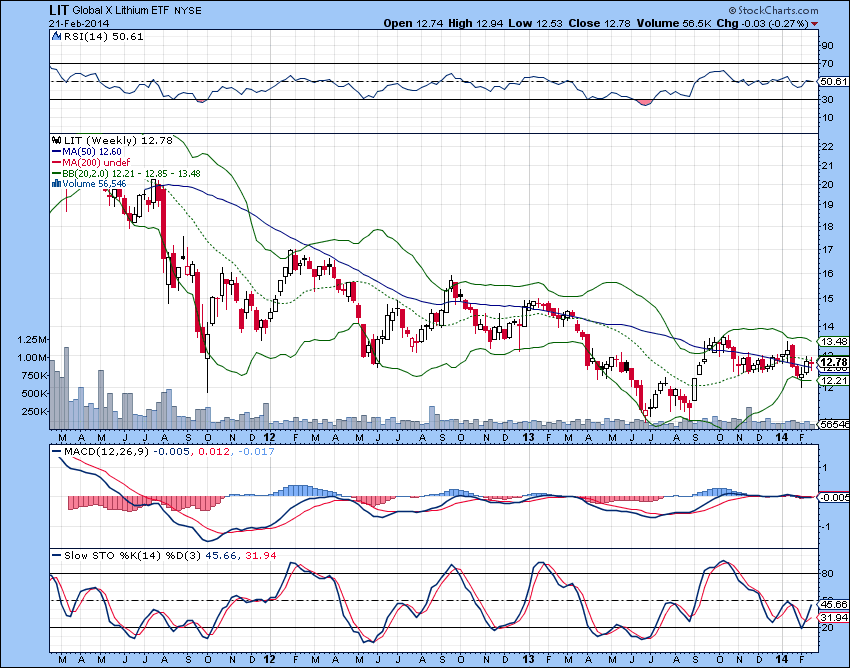Click the NYSE exchange label

pyautogui.click(x=188, y=11)
